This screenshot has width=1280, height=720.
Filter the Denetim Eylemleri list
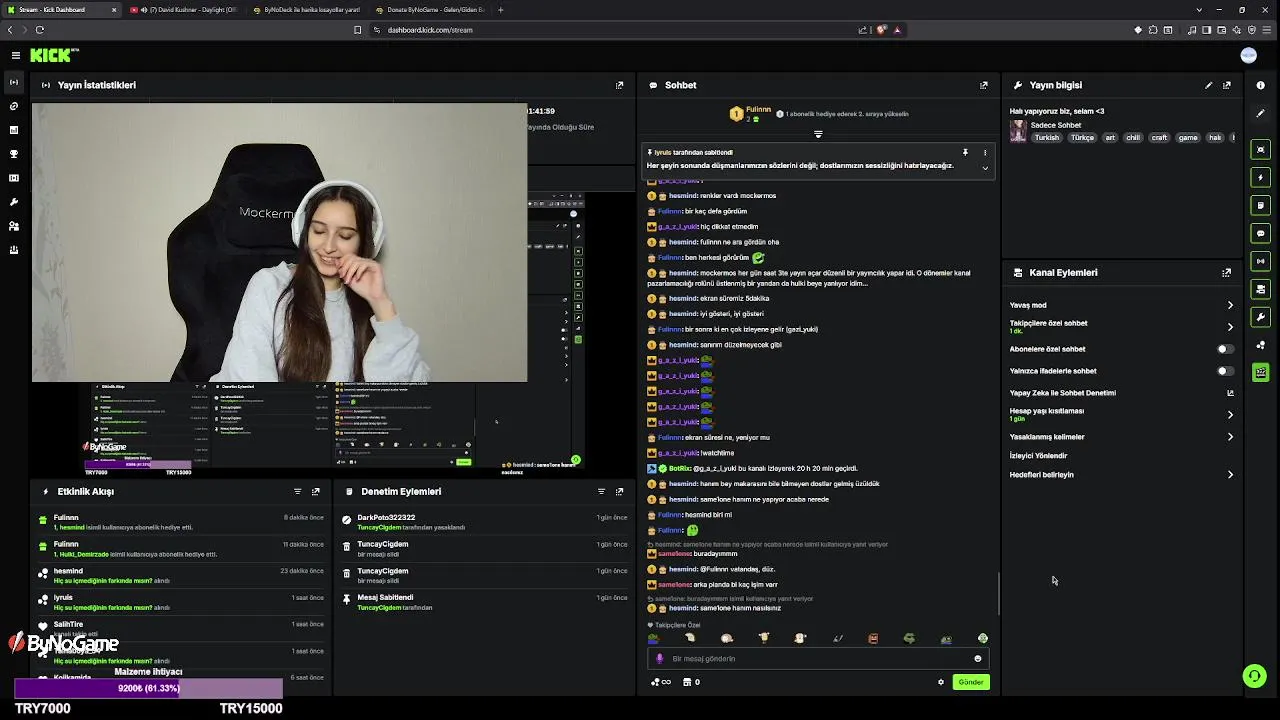click(601, 491)
